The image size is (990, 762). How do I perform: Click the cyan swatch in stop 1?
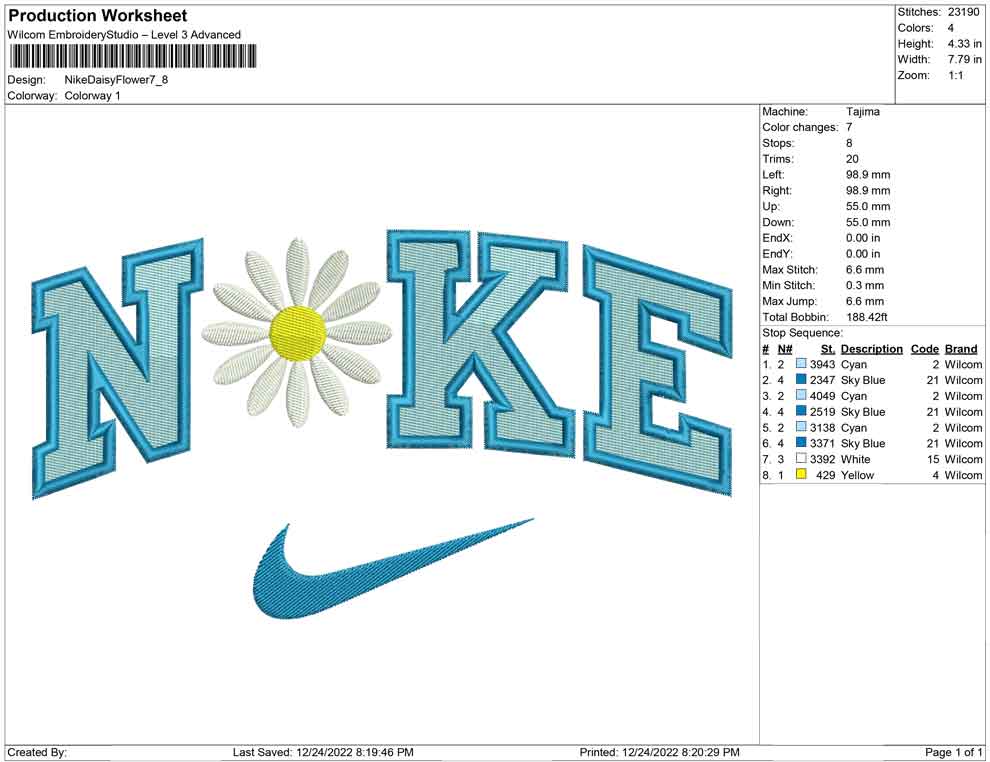801,365
